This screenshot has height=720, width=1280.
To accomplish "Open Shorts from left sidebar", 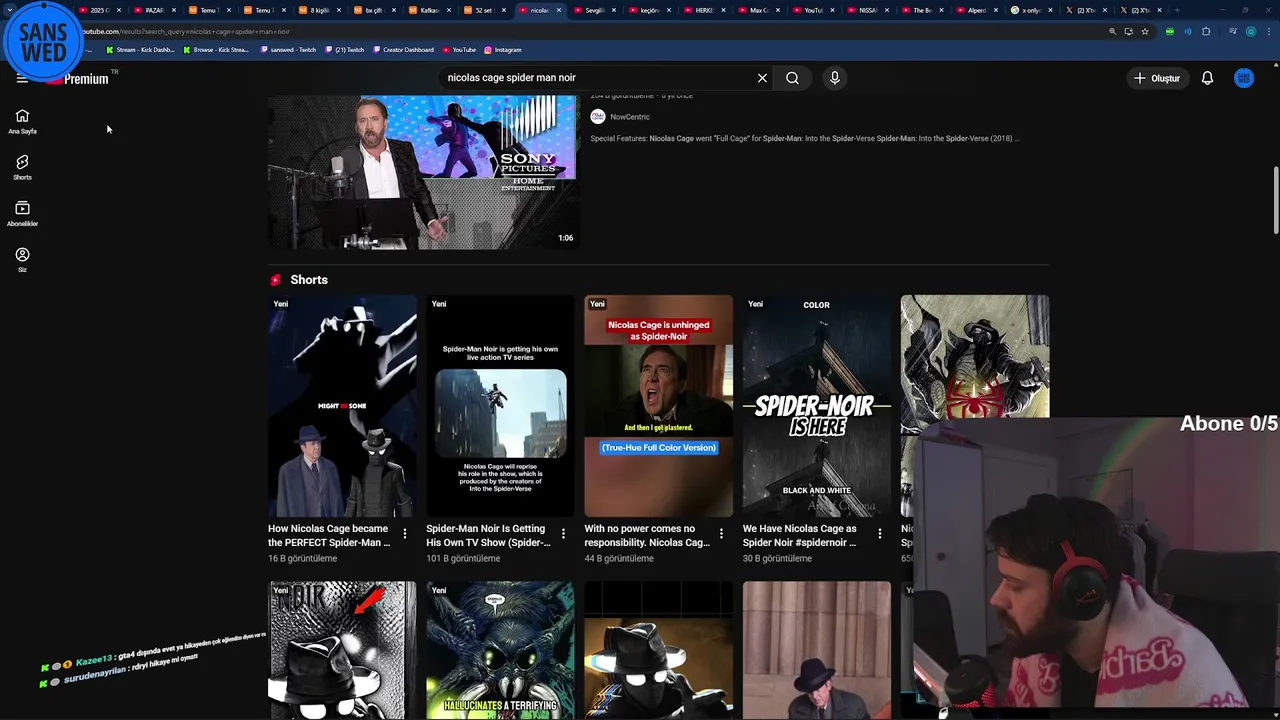I will pyautogui.click(x=22, y=167).
